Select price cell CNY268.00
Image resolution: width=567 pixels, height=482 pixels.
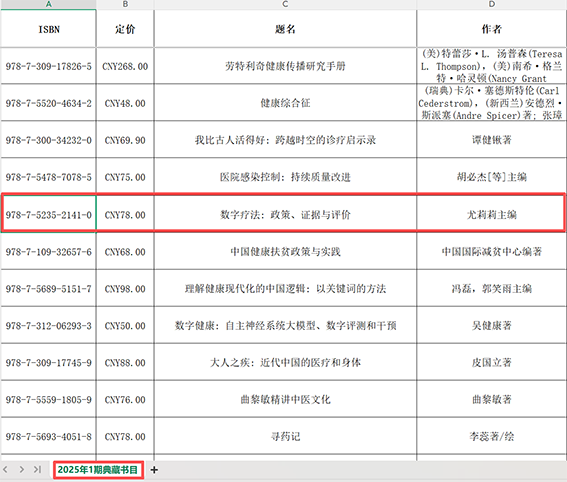click(x=125, y=66)
